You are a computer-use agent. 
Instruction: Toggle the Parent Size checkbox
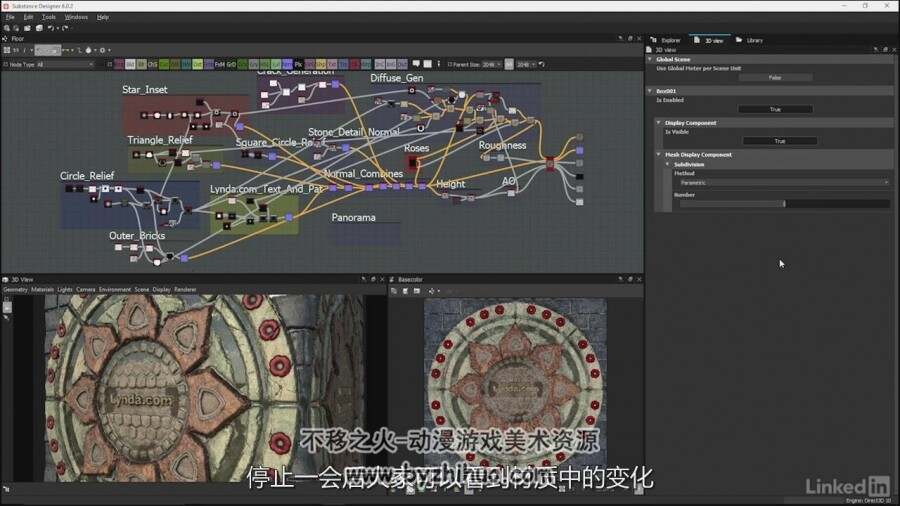pos(449,65)
